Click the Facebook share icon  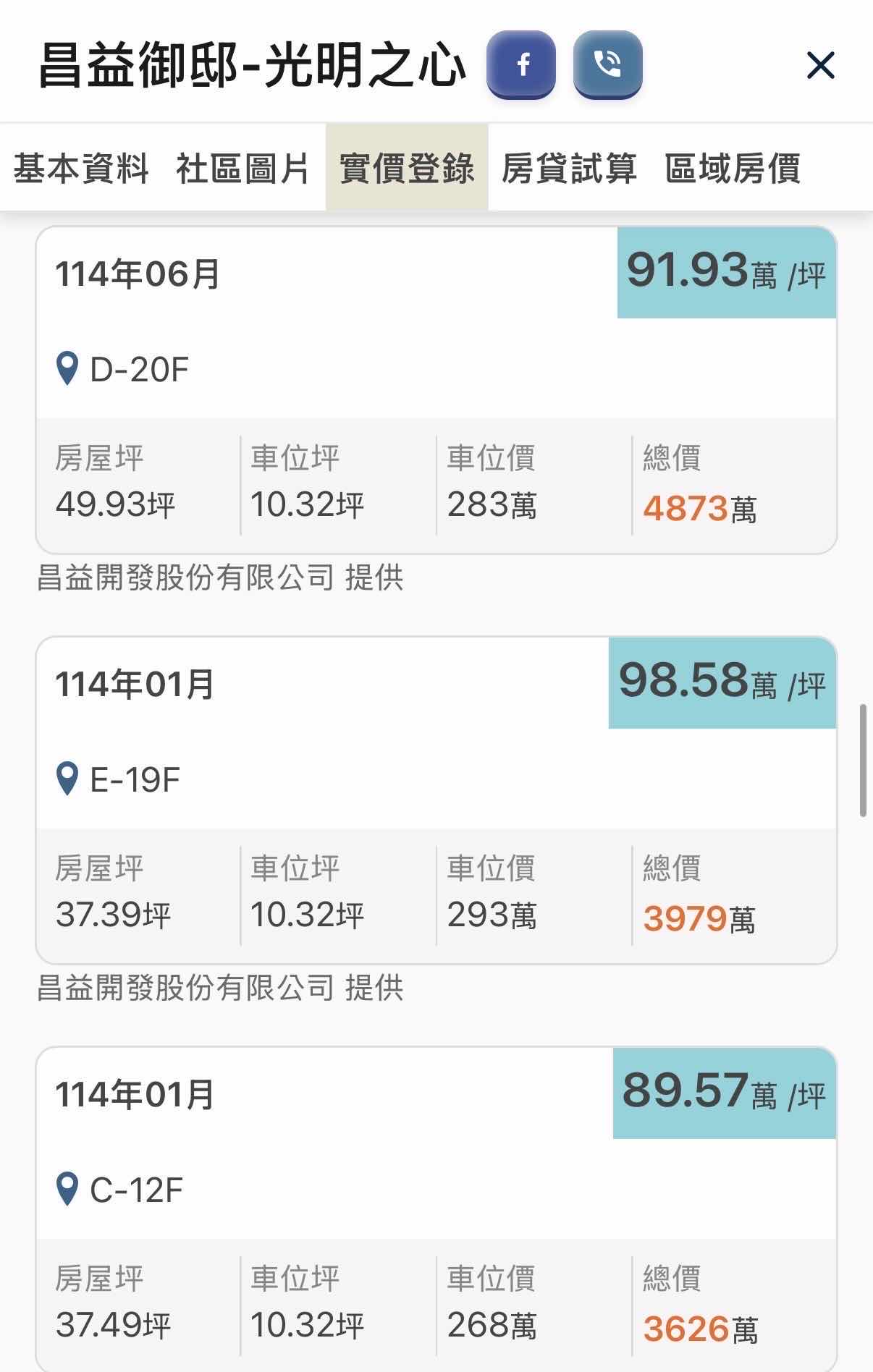pyautogui.click(x=521, y=64)
